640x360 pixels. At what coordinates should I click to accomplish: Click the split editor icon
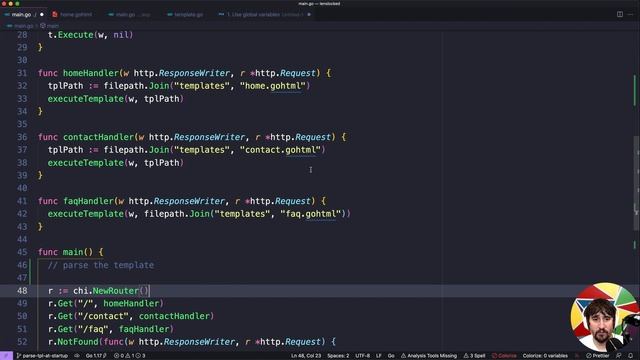pos(620,14)
